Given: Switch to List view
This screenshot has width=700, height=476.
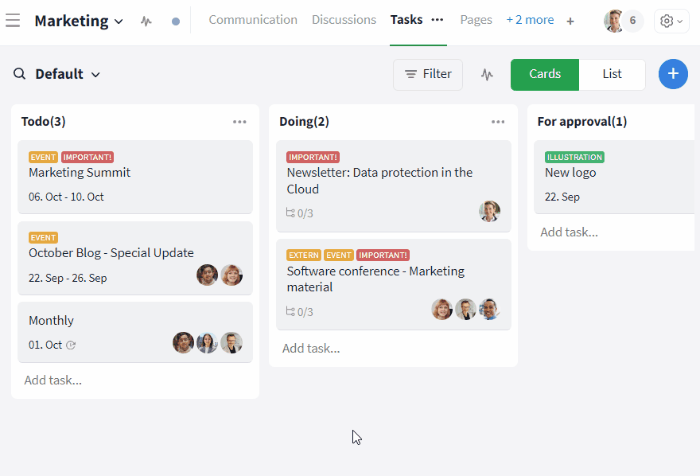Looking at the screenshot, I should tap(612, 74).
